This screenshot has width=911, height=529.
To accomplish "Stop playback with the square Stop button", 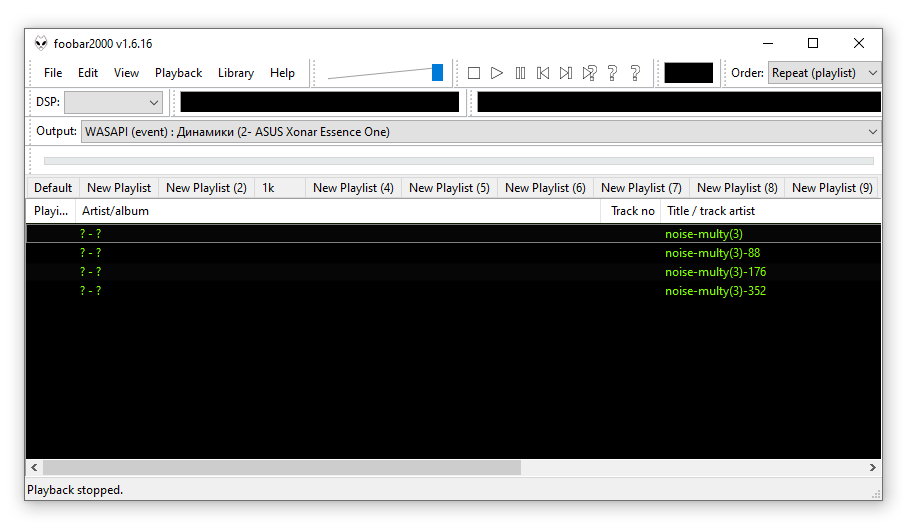I will (x=474, y=73).
